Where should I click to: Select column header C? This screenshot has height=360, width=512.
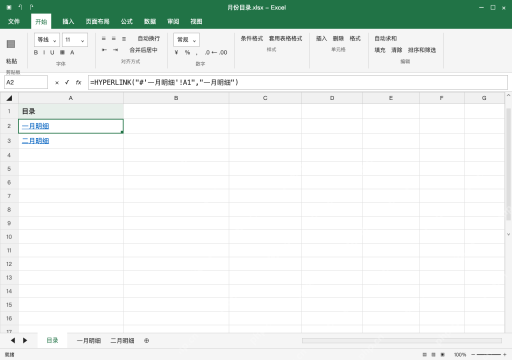[x=265, y=98]
